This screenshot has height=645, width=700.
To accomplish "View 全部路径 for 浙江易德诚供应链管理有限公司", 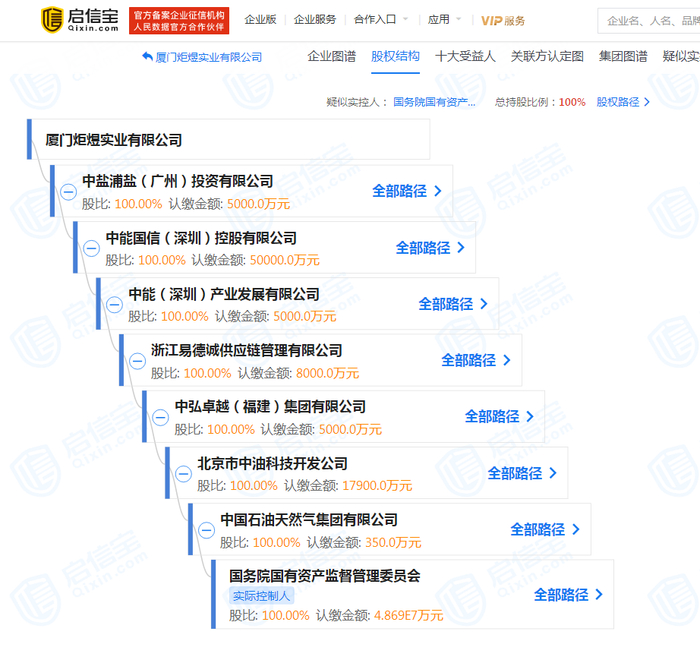I will (x=476, y=360).
